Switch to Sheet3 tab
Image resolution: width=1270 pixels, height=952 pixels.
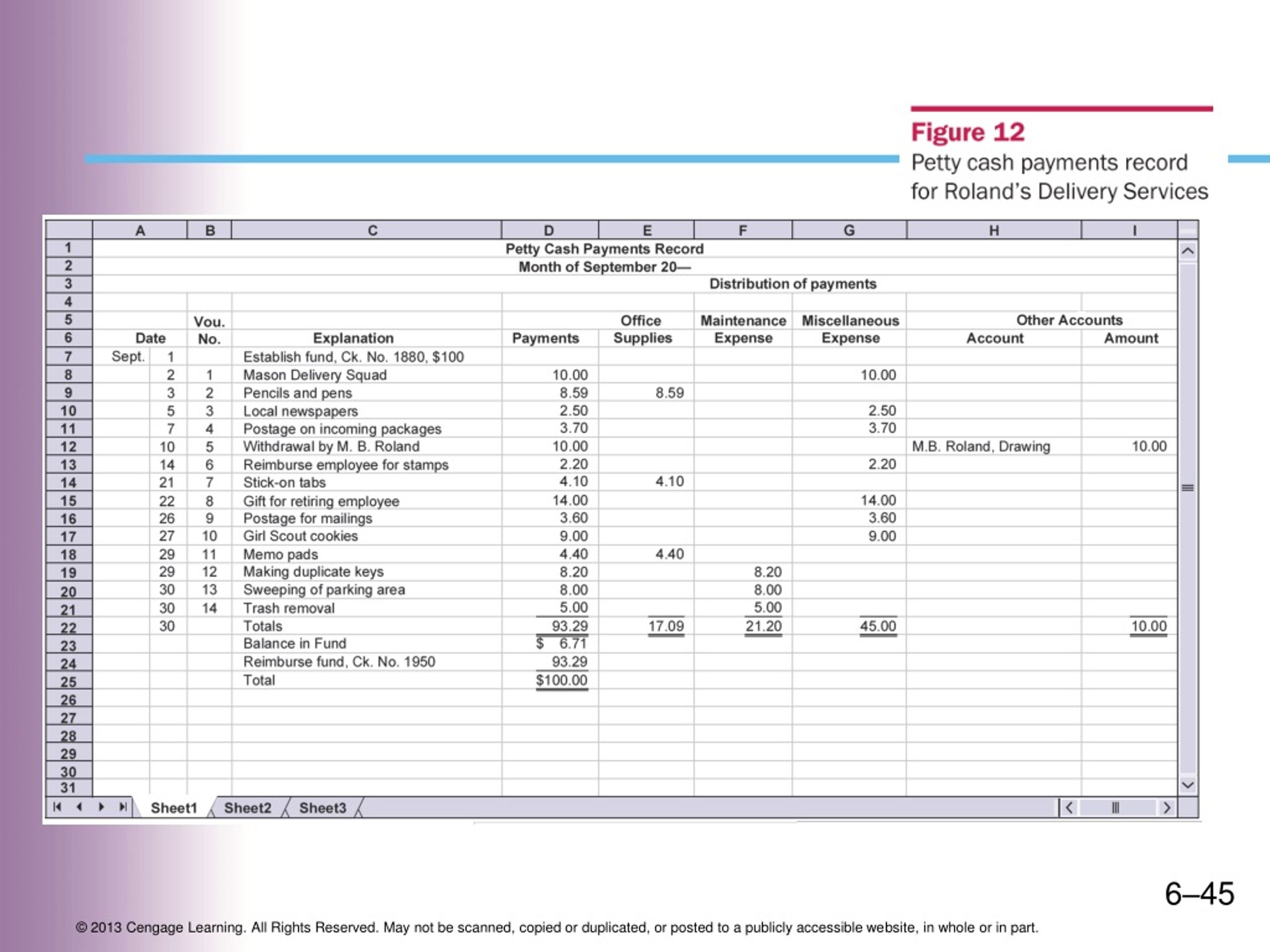[322, 808]
